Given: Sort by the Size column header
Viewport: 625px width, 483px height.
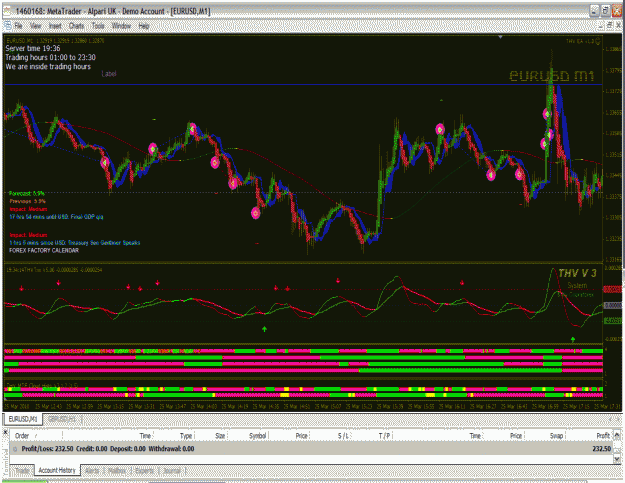Looking at the screenshot, I should pyautogui.click(x=220, y=436).
